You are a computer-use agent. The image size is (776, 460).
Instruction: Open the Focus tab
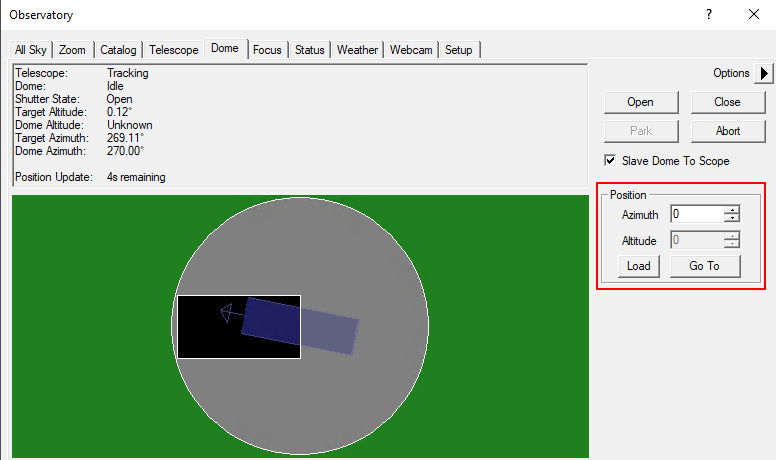267,50
